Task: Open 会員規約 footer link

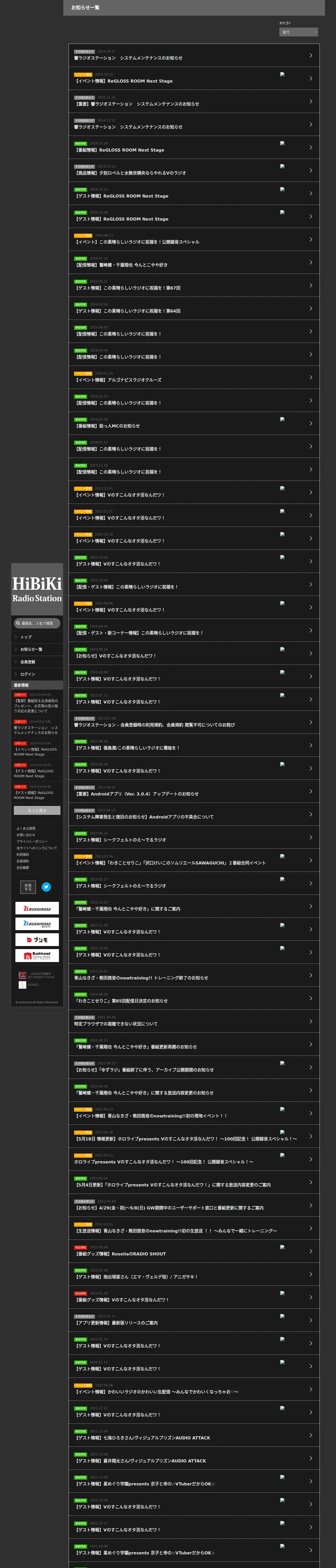Action: click(x=23, y=861)
